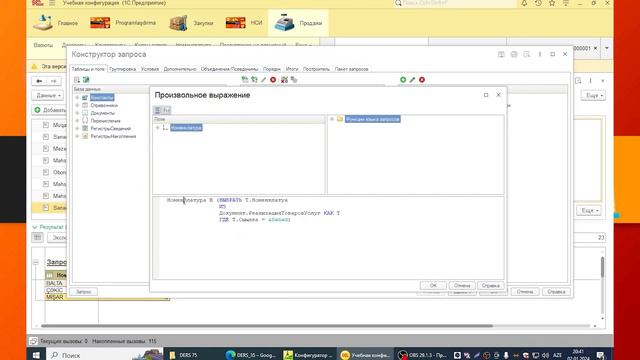Expand the Перечисления tree node

[x=77, y=121]
